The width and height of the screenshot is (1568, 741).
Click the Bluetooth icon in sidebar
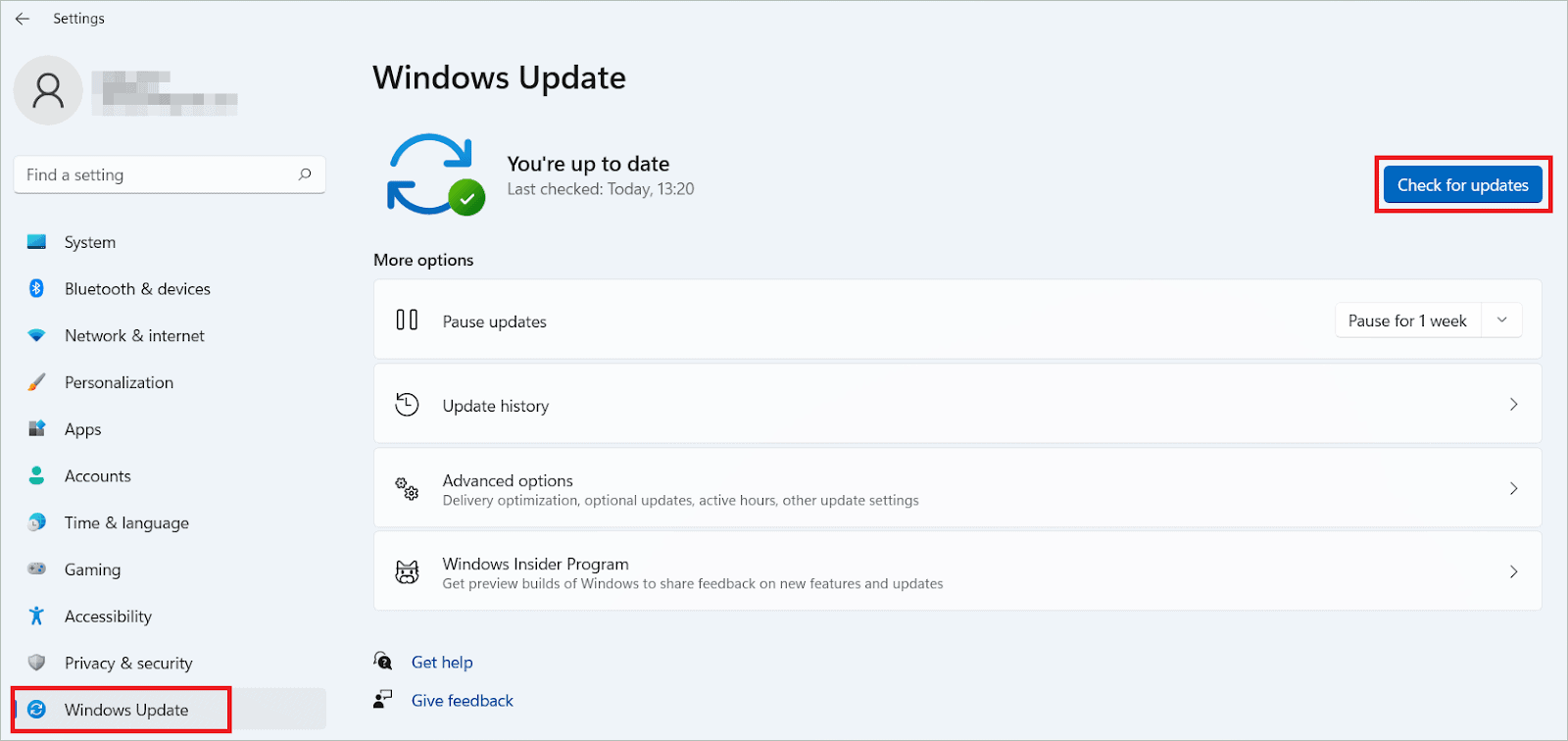(x=37, y=288)
